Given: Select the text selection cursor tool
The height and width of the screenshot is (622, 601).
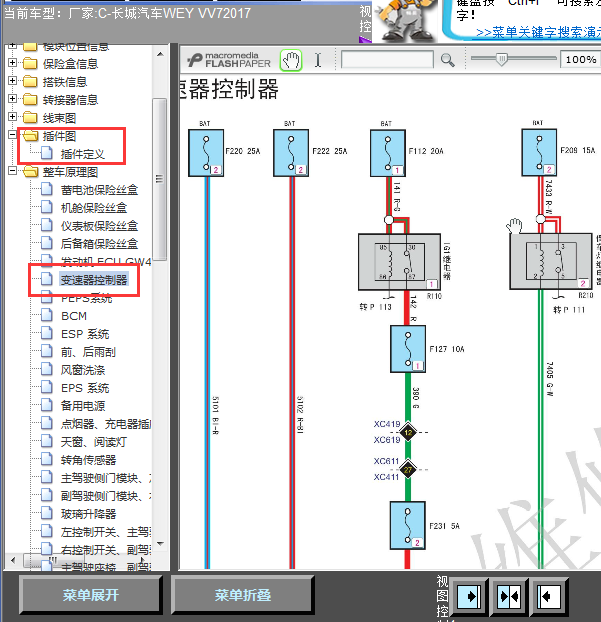Looking at the screenshot, I should click(x=318, y=60).
